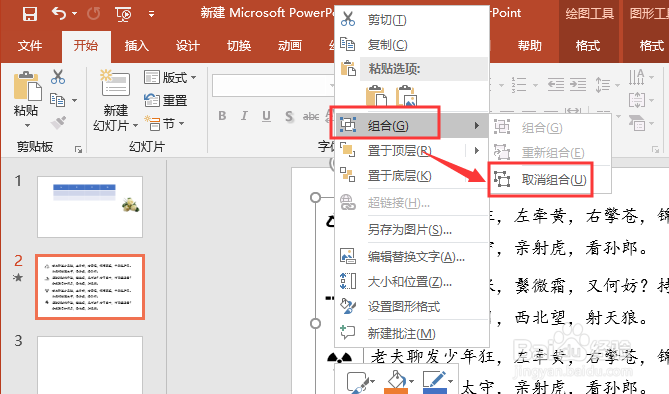Image resolution: width=669 pixels, height=394 pixels.
Task: Switch to the 设计 tab
Action: pyautogui.click(x=188, y=45)
